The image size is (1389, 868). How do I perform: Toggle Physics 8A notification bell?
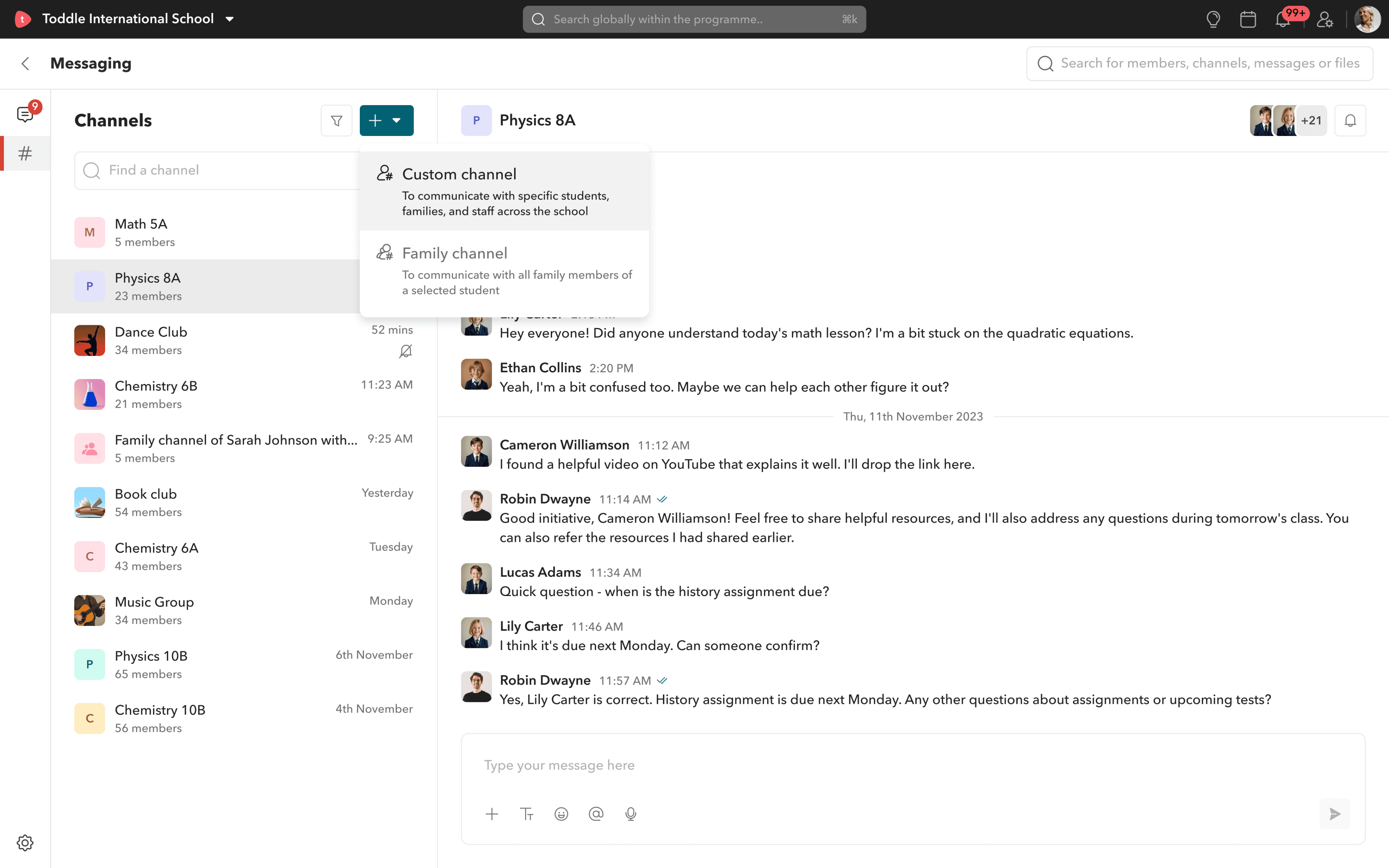(1350, 121)
